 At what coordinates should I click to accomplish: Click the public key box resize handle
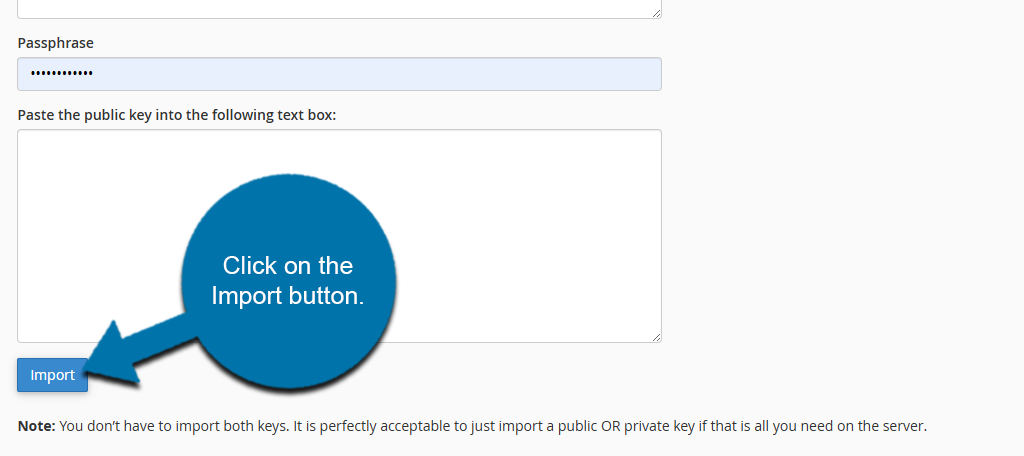click(656, 337)
